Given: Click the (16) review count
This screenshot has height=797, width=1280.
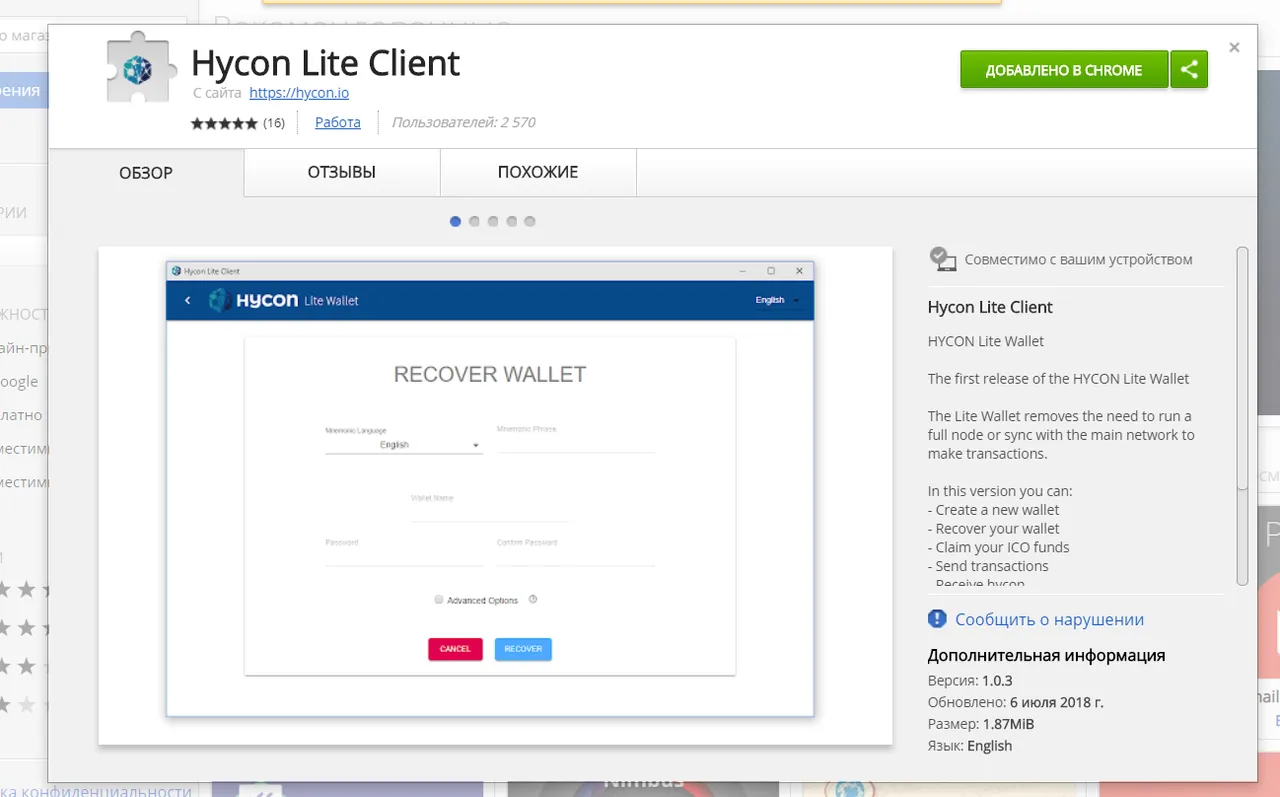Looking at the screenshot, I should tap(274, 123).
